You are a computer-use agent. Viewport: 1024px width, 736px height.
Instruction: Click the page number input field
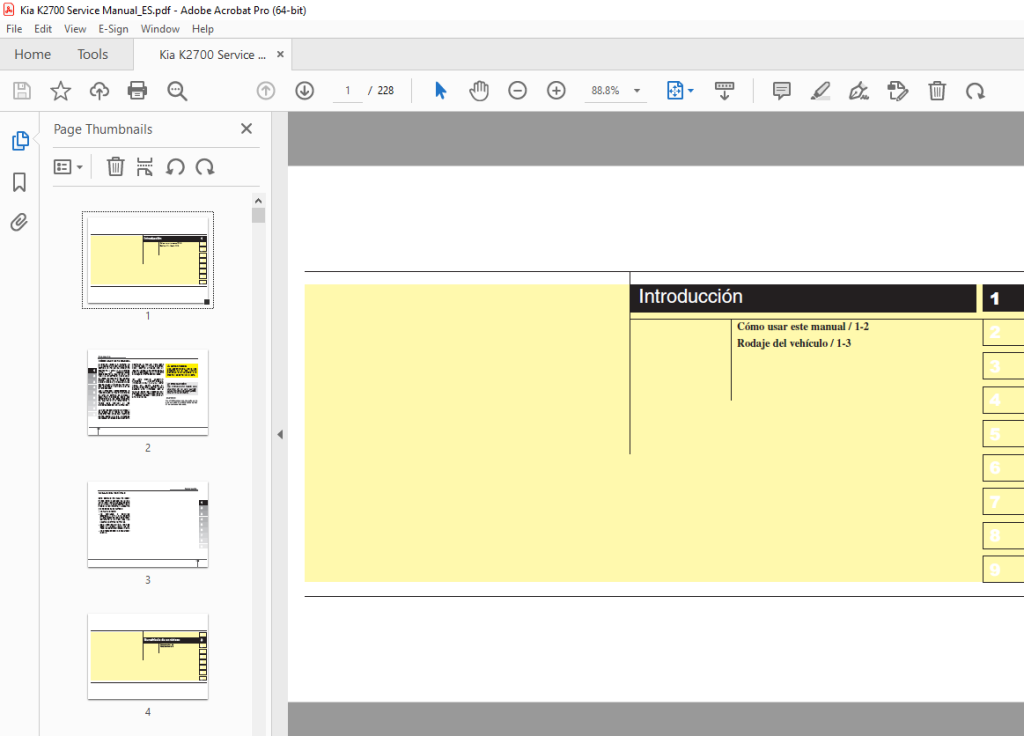[347, 91]
